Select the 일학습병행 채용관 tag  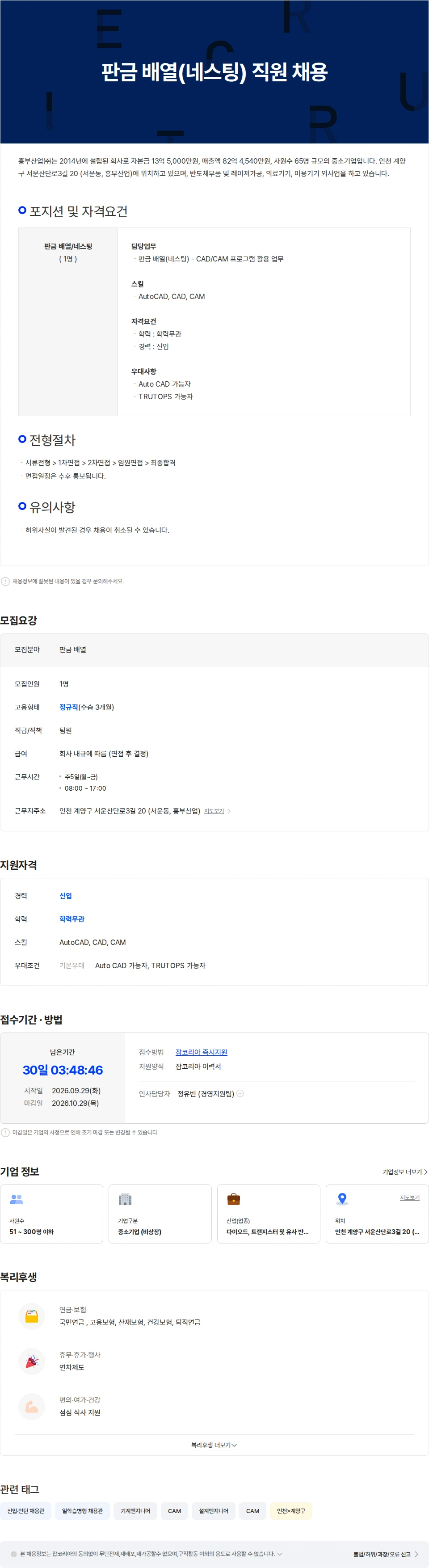click(82, 1511)
